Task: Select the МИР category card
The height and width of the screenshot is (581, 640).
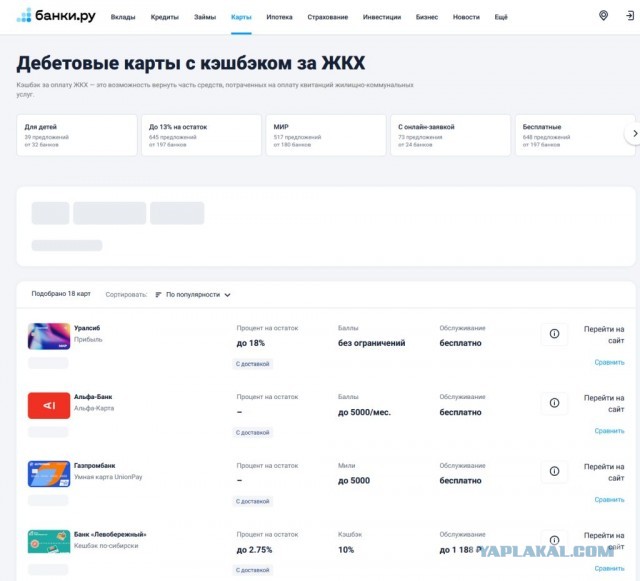Action: pyautogui.click(x=326, y=135)
